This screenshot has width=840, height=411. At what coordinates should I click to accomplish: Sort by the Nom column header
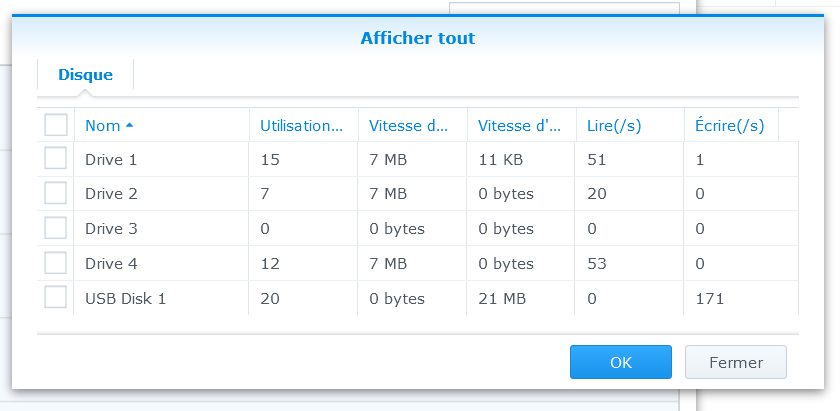point(103,125)
